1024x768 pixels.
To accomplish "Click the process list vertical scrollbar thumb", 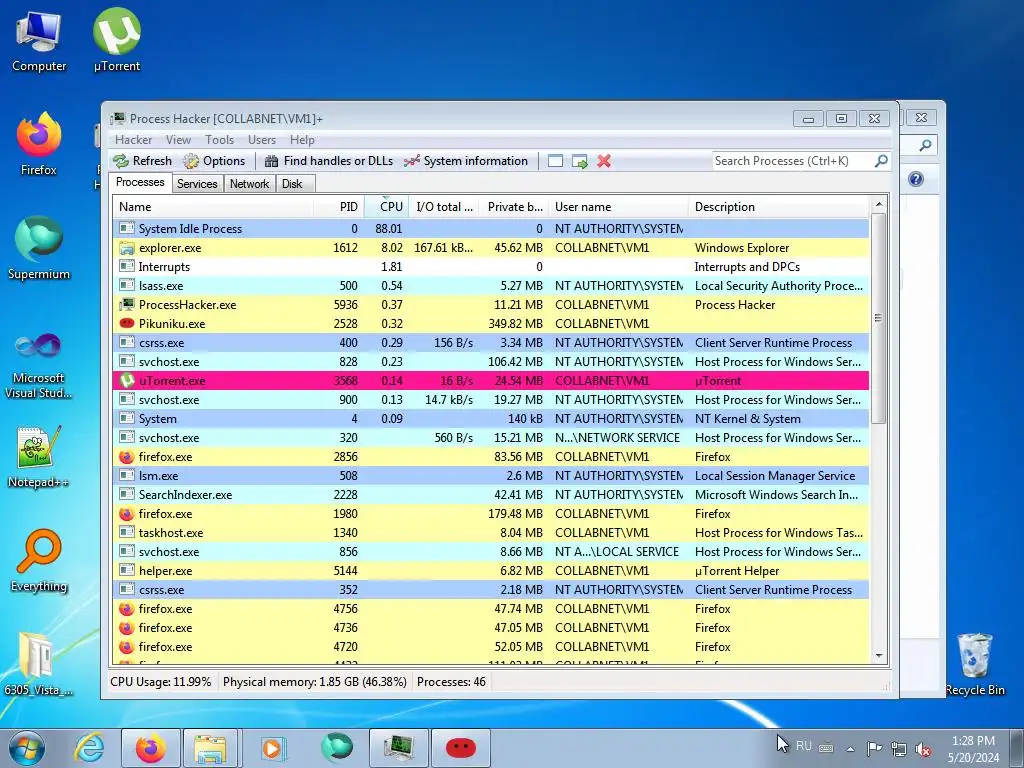I will coord(879,318).
